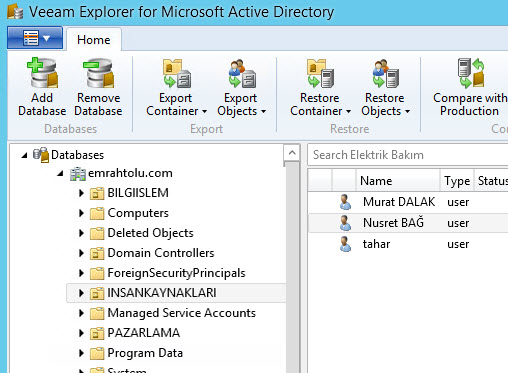Click the Remove Database icon
508x373 pixels.
click(98, 73)
